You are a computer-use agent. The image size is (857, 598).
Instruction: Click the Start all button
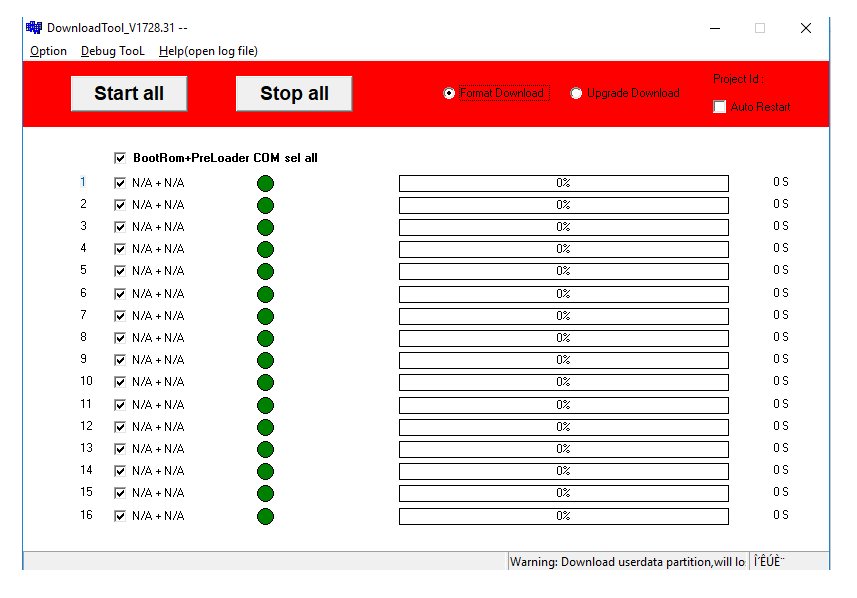(x=129, y=93)
